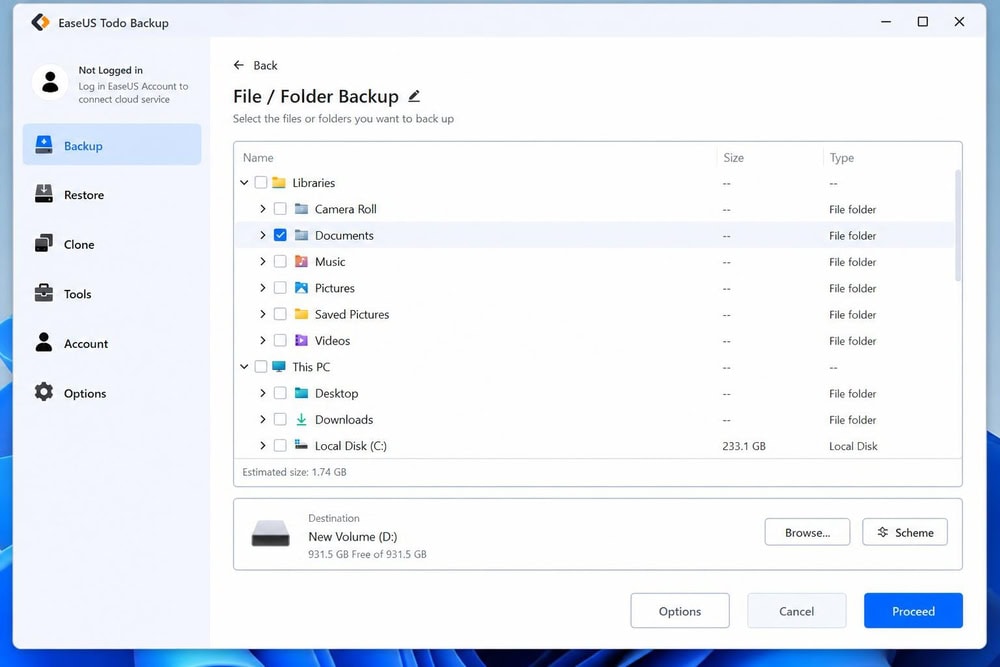This screenshot has width=1000, height=667.
Task: Expand the Pictures folder
Action: click(263, 288)
